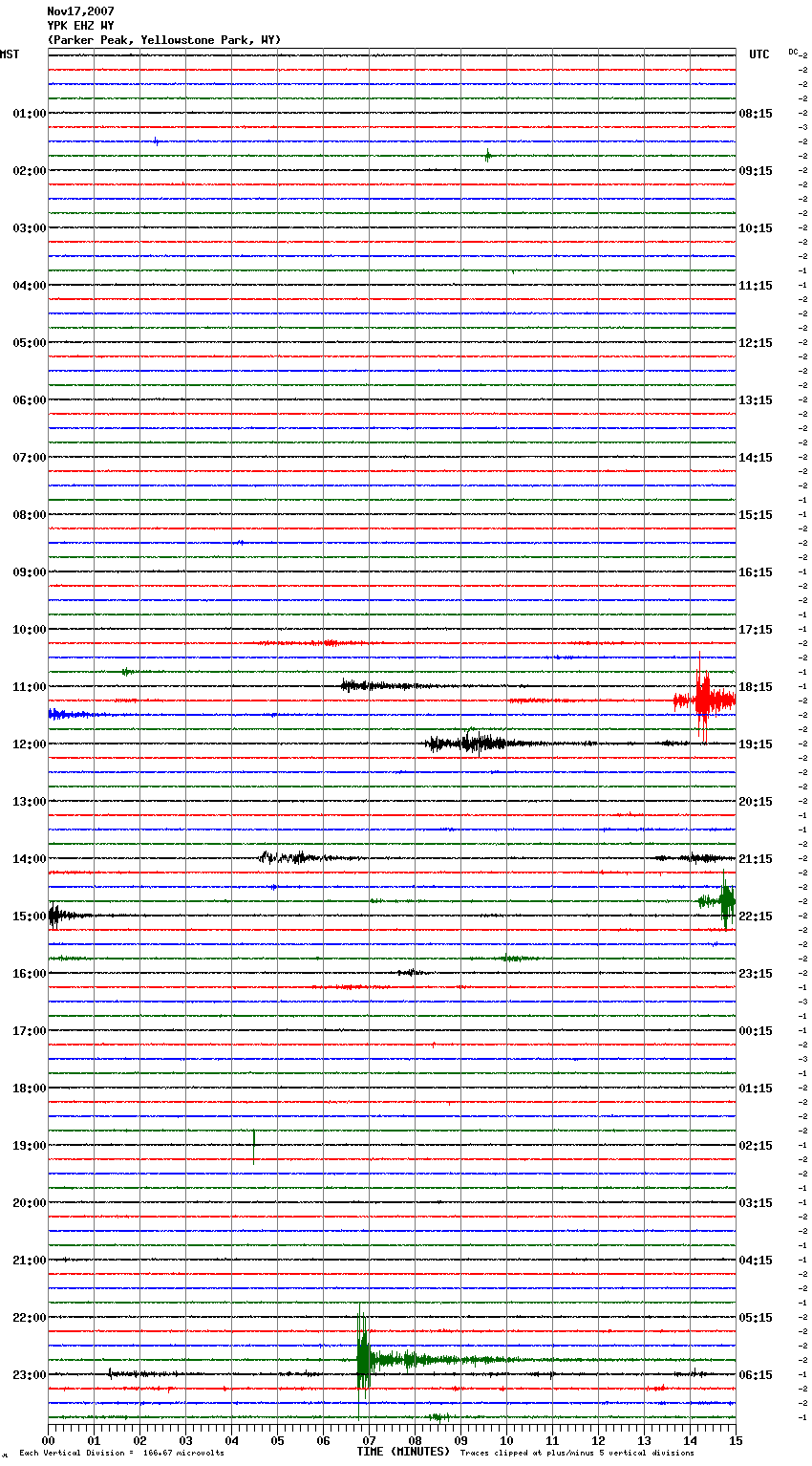This screenshot has width=812, height=1466.
Task: Select the station code YPK EHZ WY
Action: point(81,26)
